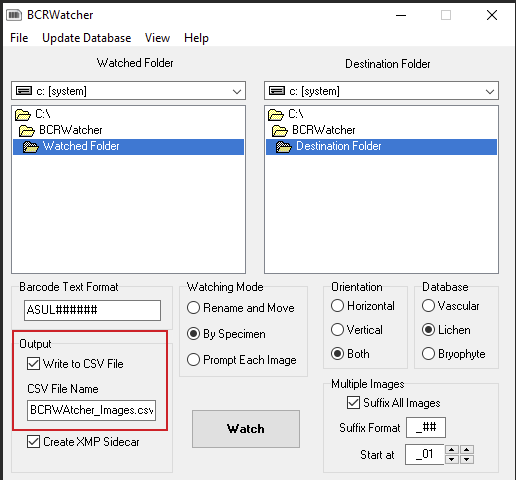Click the BCRWatcher folder icon under Destination Folder

[x=280, y=131]
